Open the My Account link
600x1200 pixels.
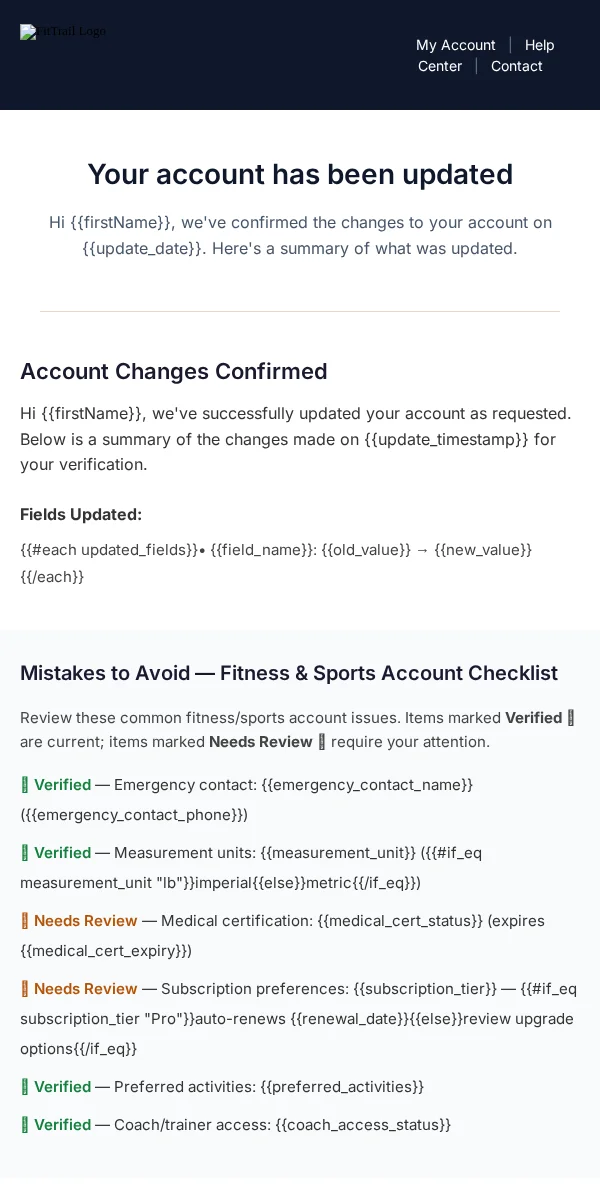coord(456,45)
